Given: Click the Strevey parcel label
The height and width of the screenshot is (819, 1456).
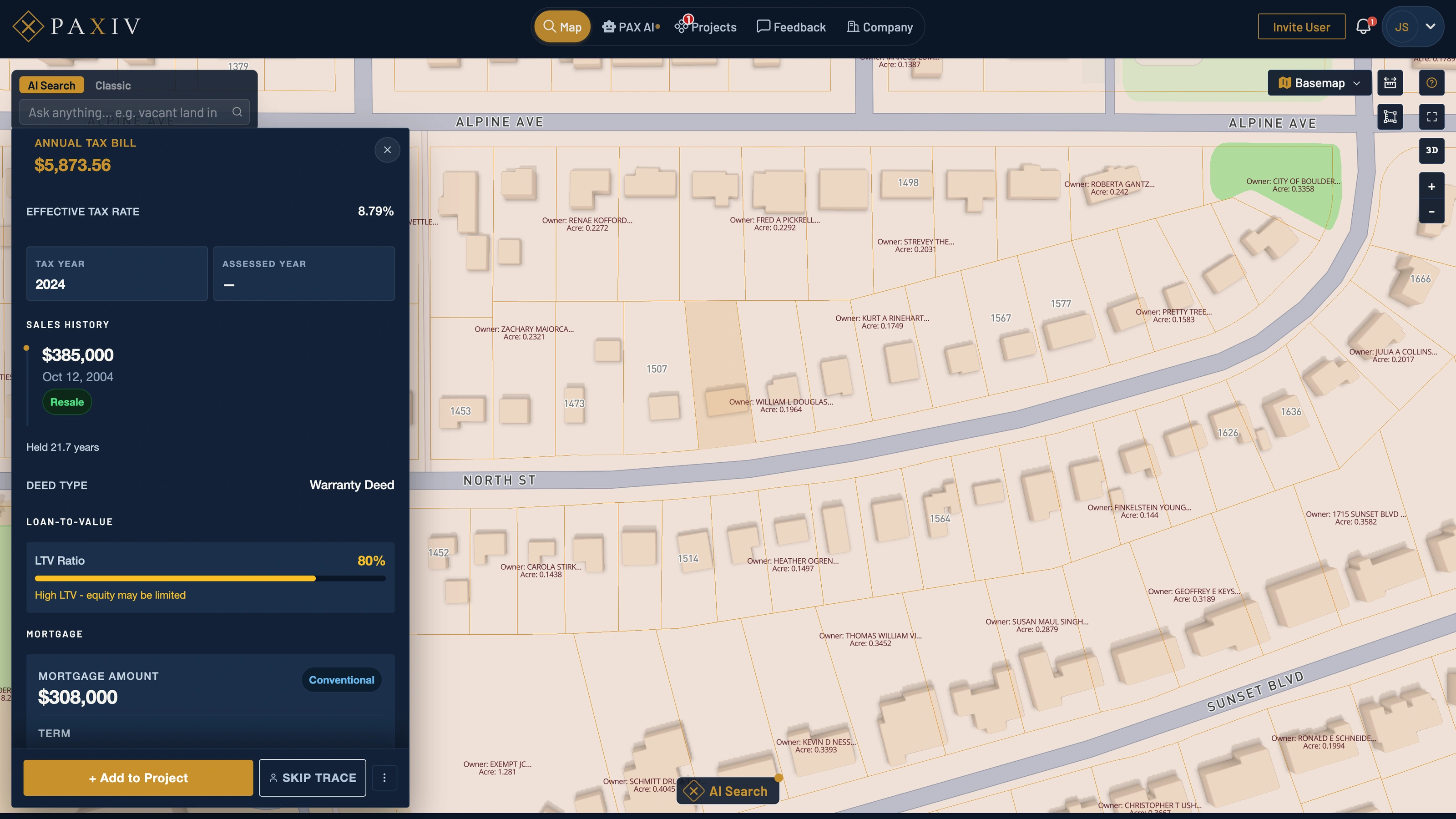Looking at the screenshot, I should [x=915, y=245].
